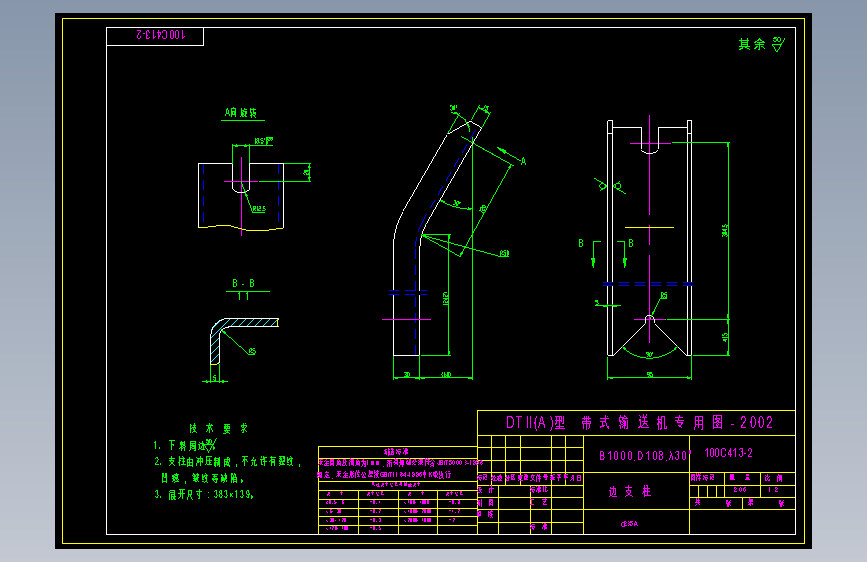867x562 pixels.
Task: Select the '其余' surface finish note
Action: click(x=752, y=44)
